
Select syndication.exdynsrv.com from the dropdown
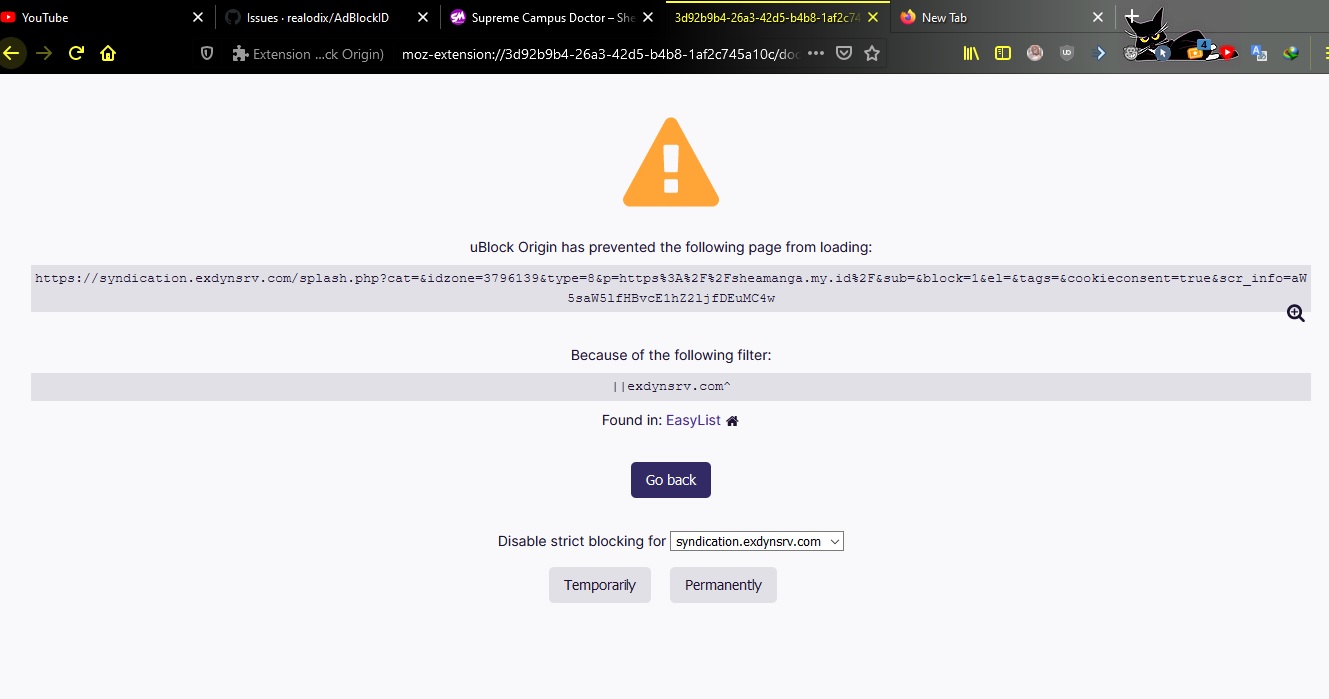[750, 541]
